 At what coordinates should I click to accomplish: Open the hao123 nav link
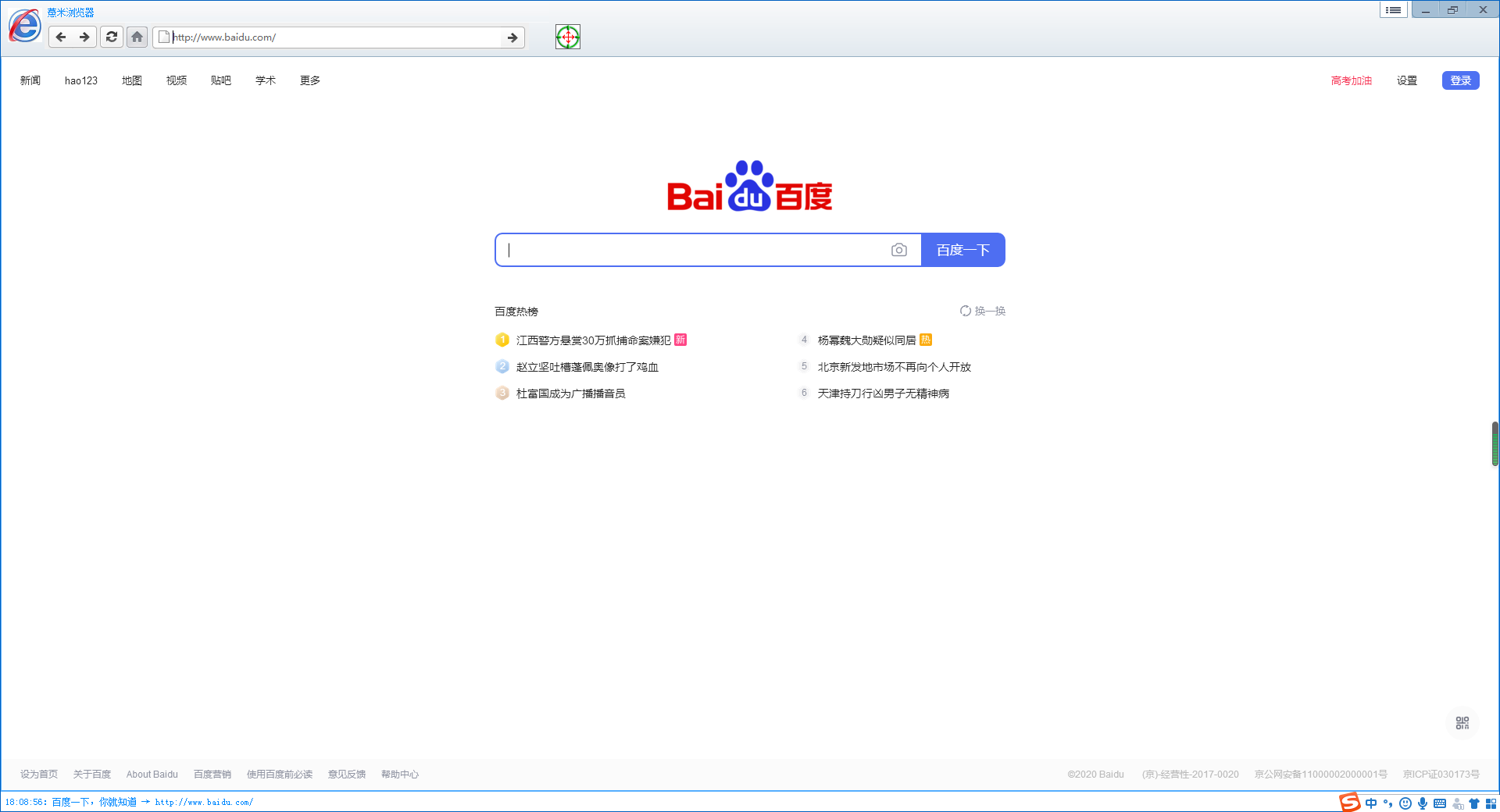[x=81, y=80]
